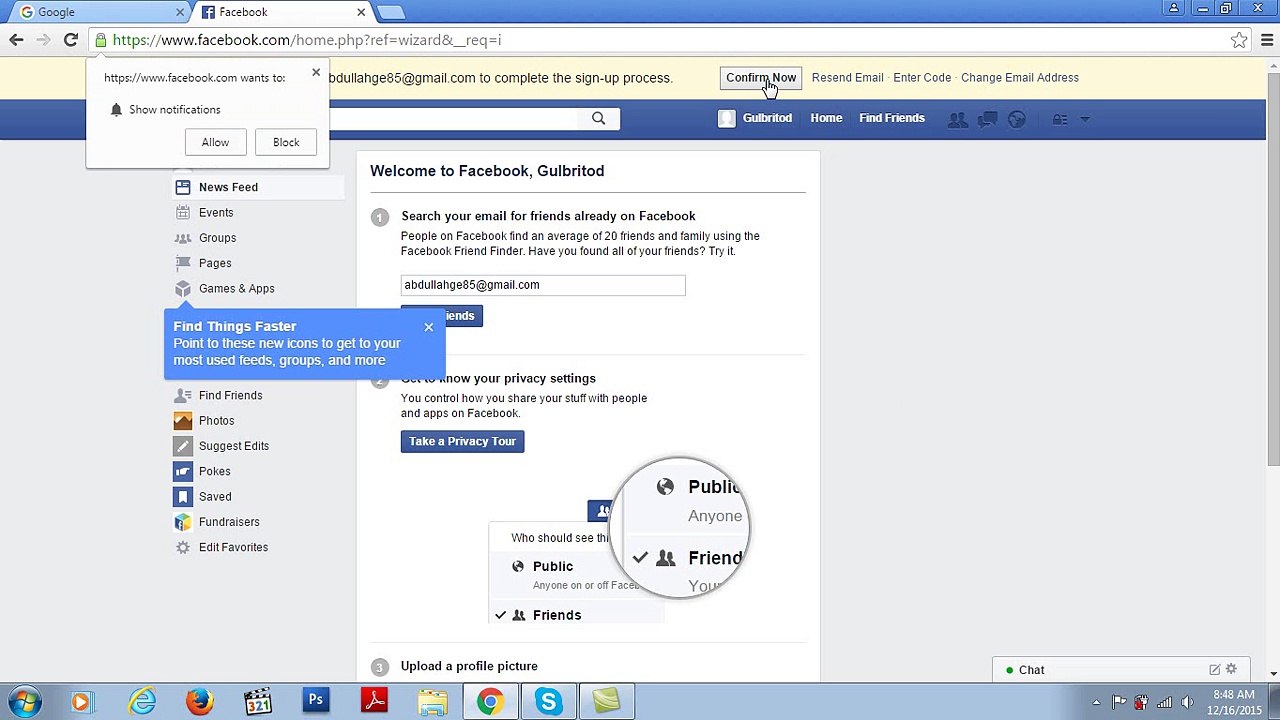Go to Home in Facebook top bar
This screenshot has width=1280, height=720.
(826, 118)
